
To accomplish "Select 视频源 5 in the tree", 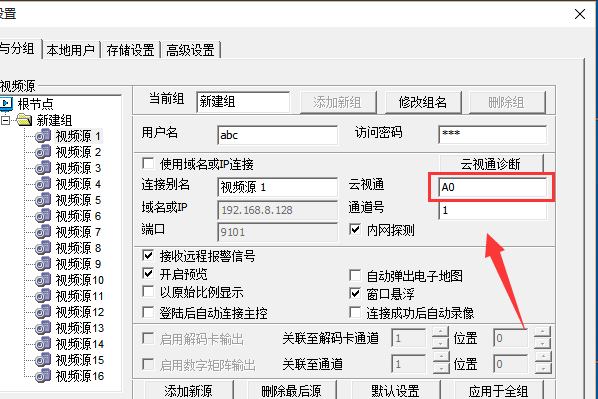I will point(78,200).
